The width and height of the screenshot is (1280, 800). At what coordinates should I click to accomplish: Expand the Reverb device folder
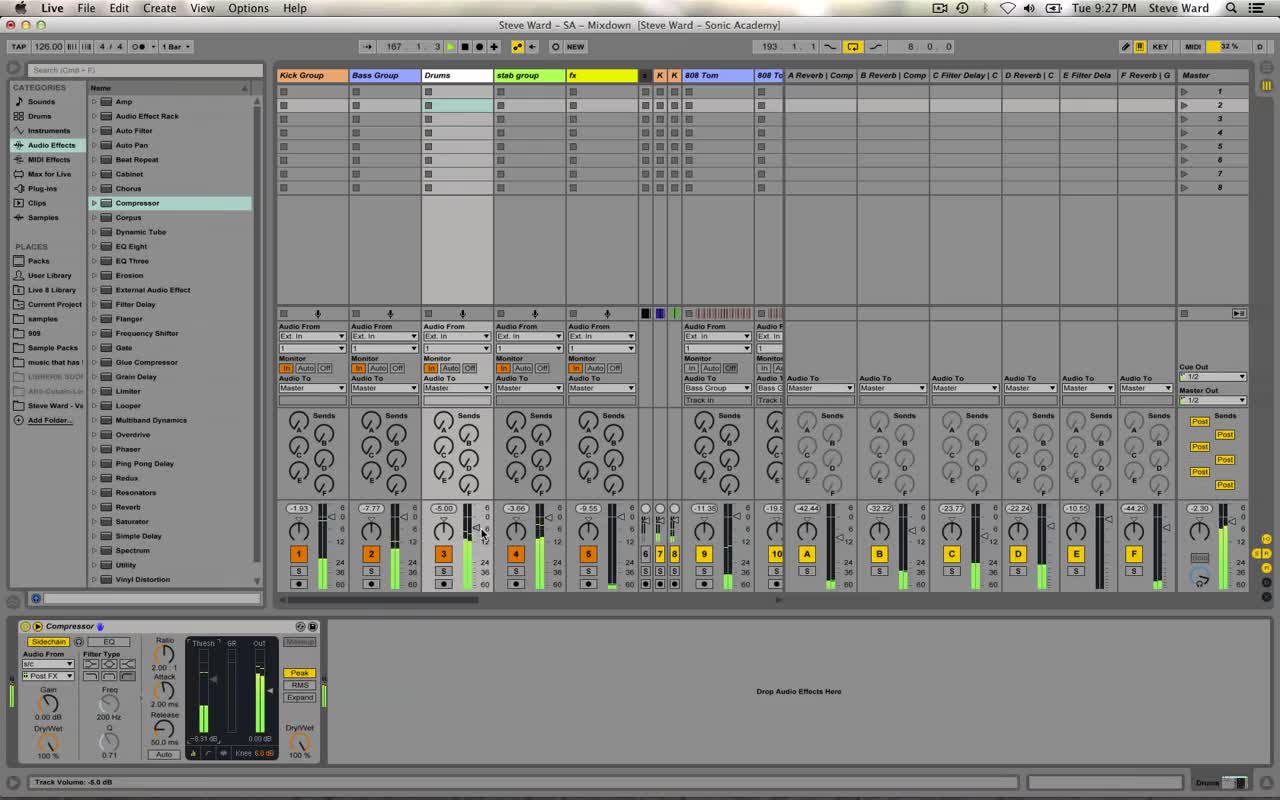point(94,507)
